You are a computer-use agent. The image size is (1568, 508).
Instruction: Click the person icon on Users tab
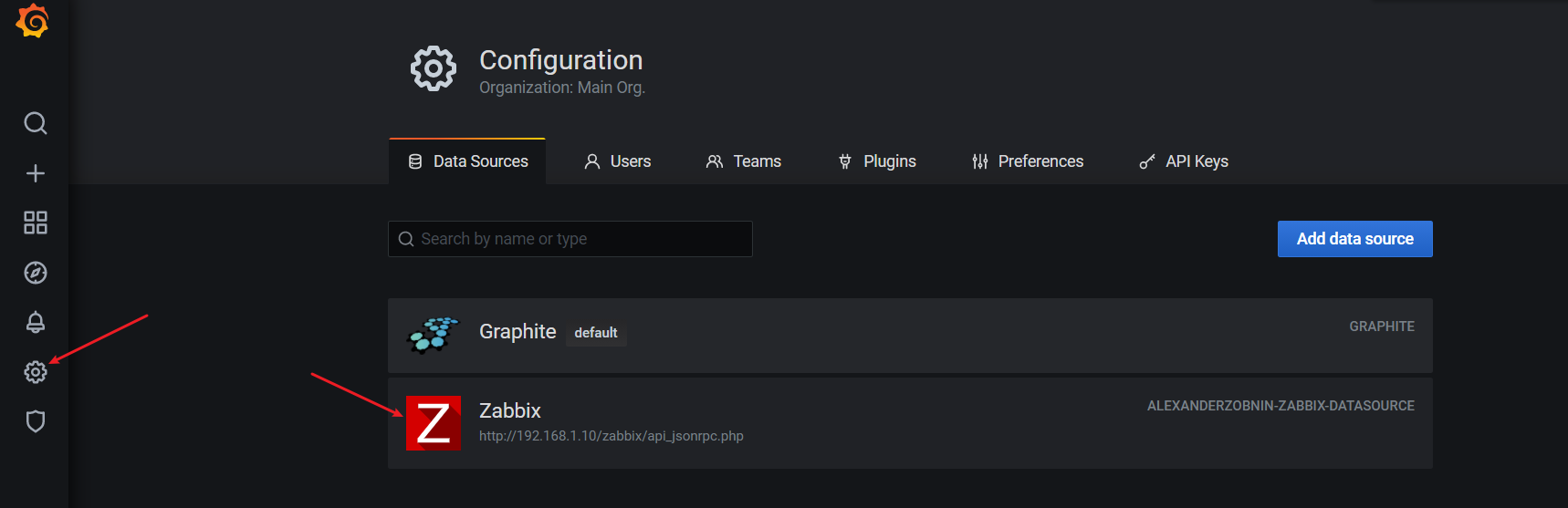(592, 161)
